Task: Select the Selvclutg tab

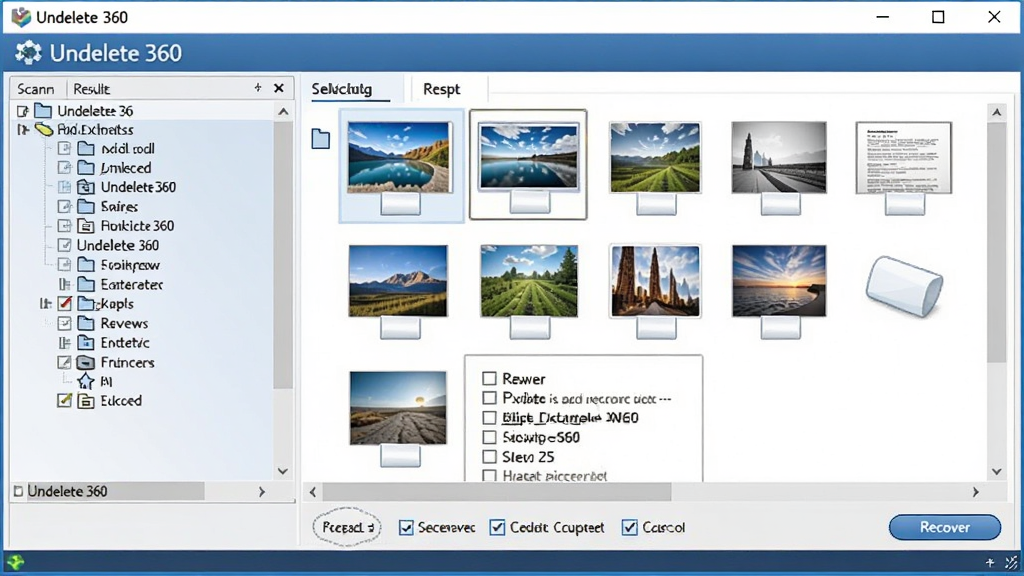Action: [x=342, y=89]
